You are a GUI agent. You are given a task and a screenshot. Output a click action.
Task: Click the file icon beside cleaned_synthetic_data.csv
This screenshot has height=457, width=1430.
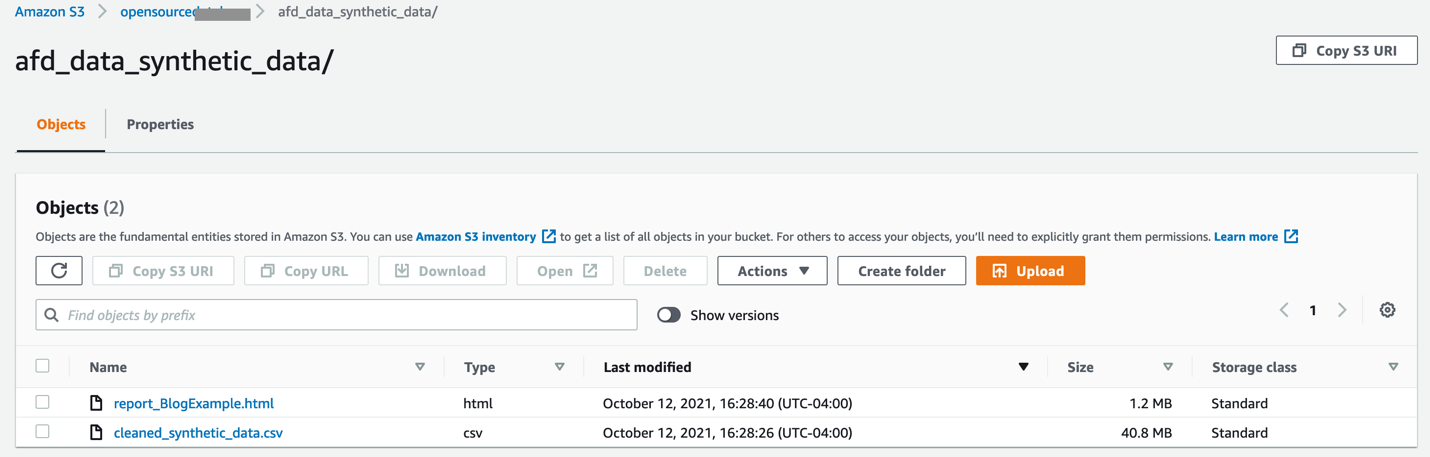[96, 433]
